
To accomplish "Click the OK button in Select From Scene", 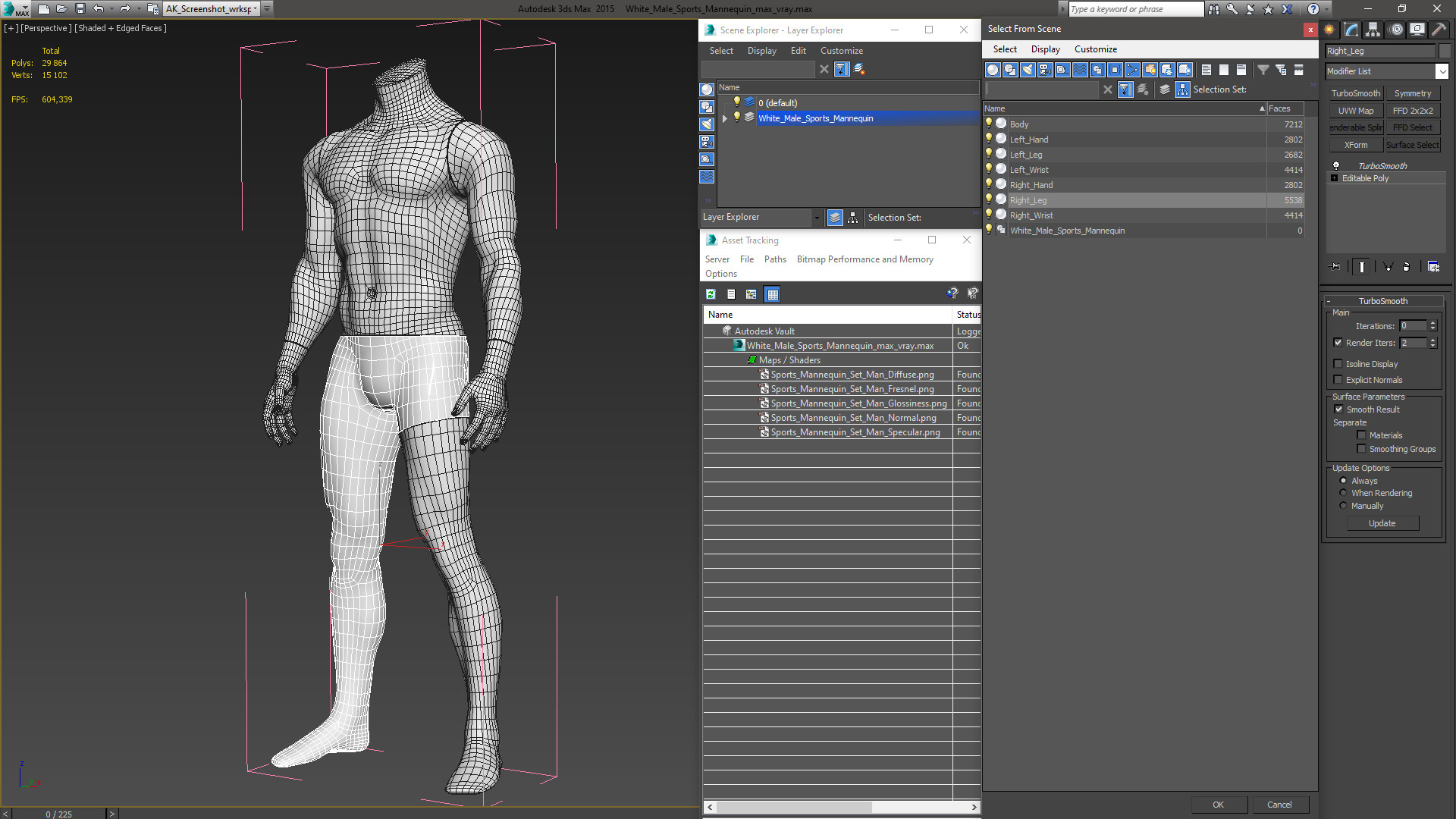I will (x=1218, y=805).
